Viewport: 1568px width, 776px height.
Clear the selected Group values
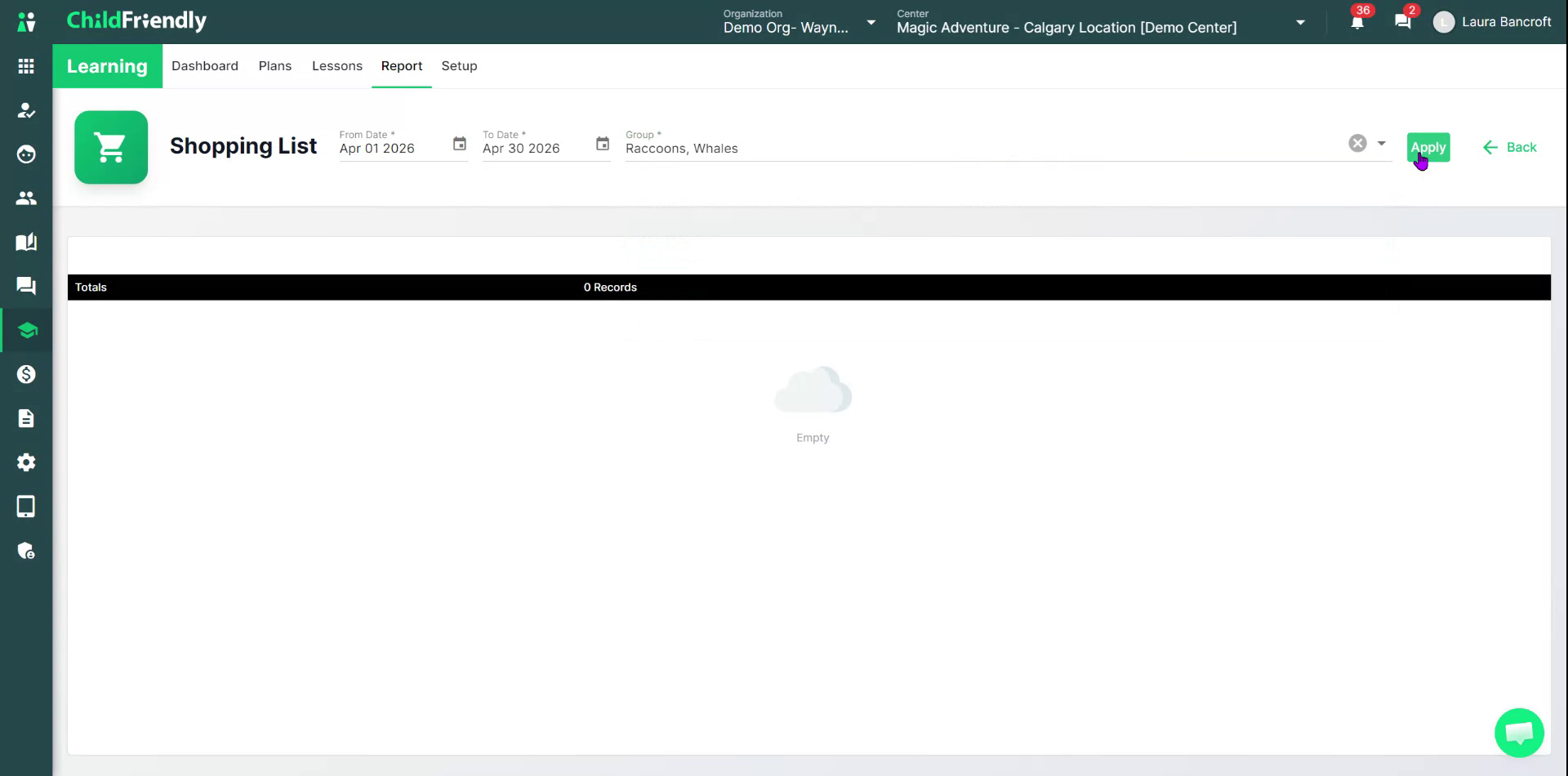[x=1357, y=143]
